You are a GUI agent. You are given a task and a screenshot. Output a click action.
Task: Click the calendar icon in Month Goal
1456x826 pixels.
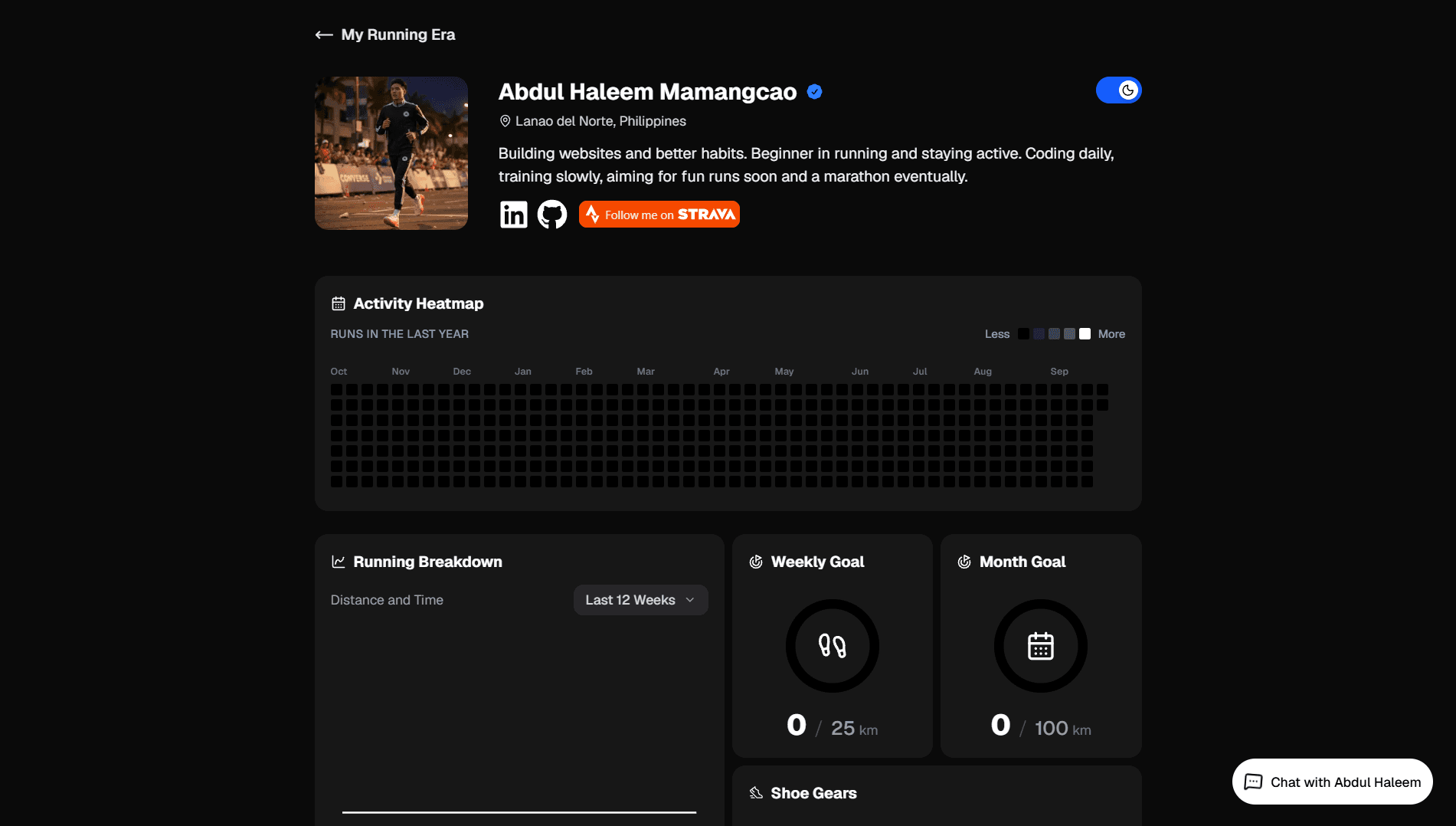tap(1041, 646)
